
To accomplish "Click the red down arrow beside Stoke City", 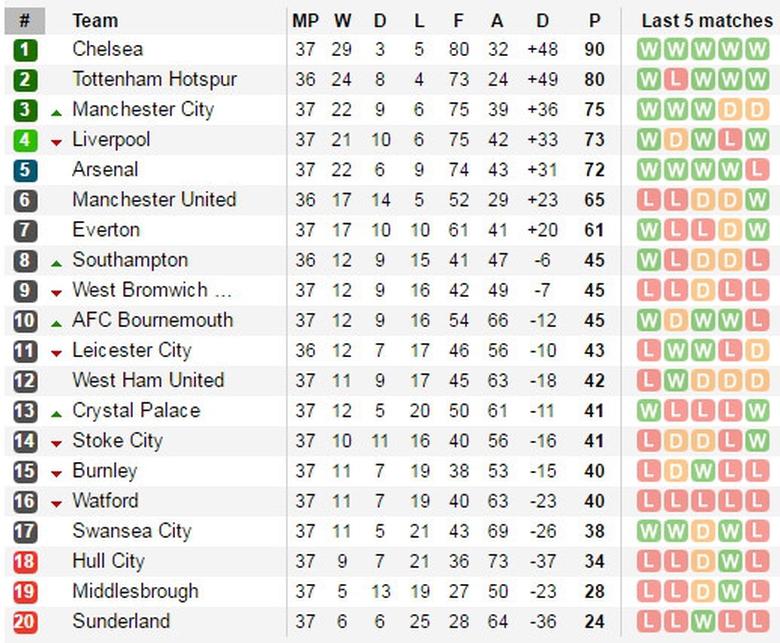I will (x=56, y=443).
